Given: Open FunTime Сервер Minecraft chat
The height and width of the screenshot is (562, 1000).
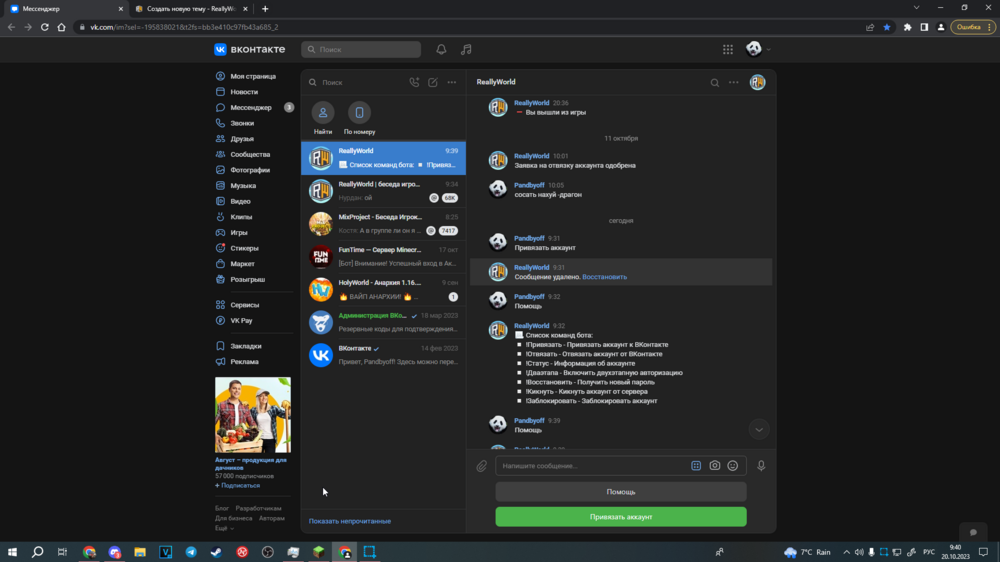Looking at the screenshot, I should [383, 256].
